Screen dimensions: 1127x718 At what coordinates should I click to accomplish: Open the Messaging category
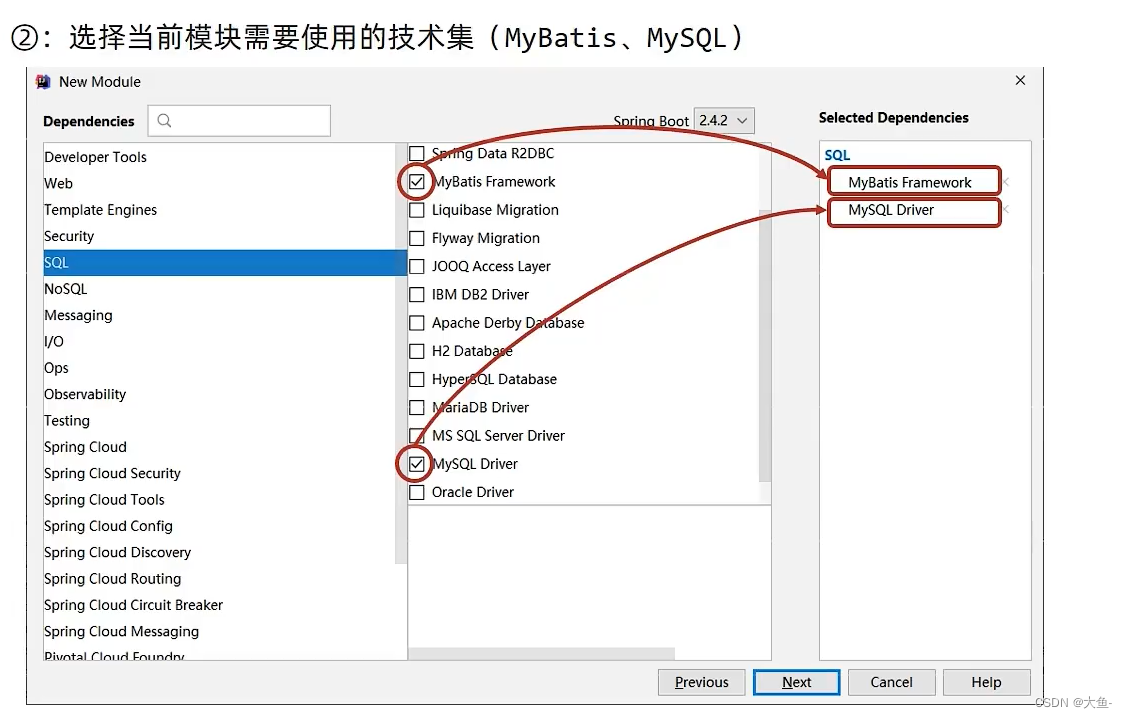[219, 315]
